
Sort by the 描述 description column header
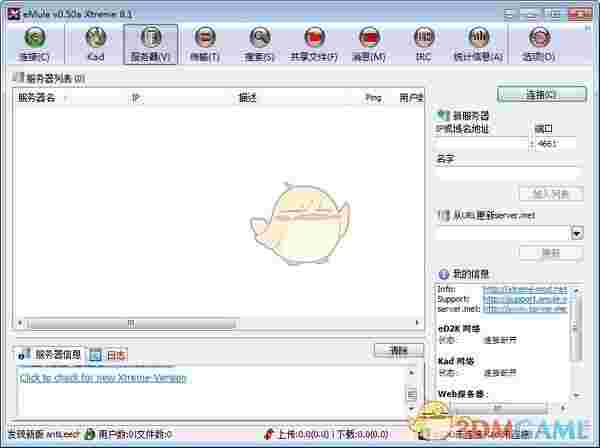[247, 98]
